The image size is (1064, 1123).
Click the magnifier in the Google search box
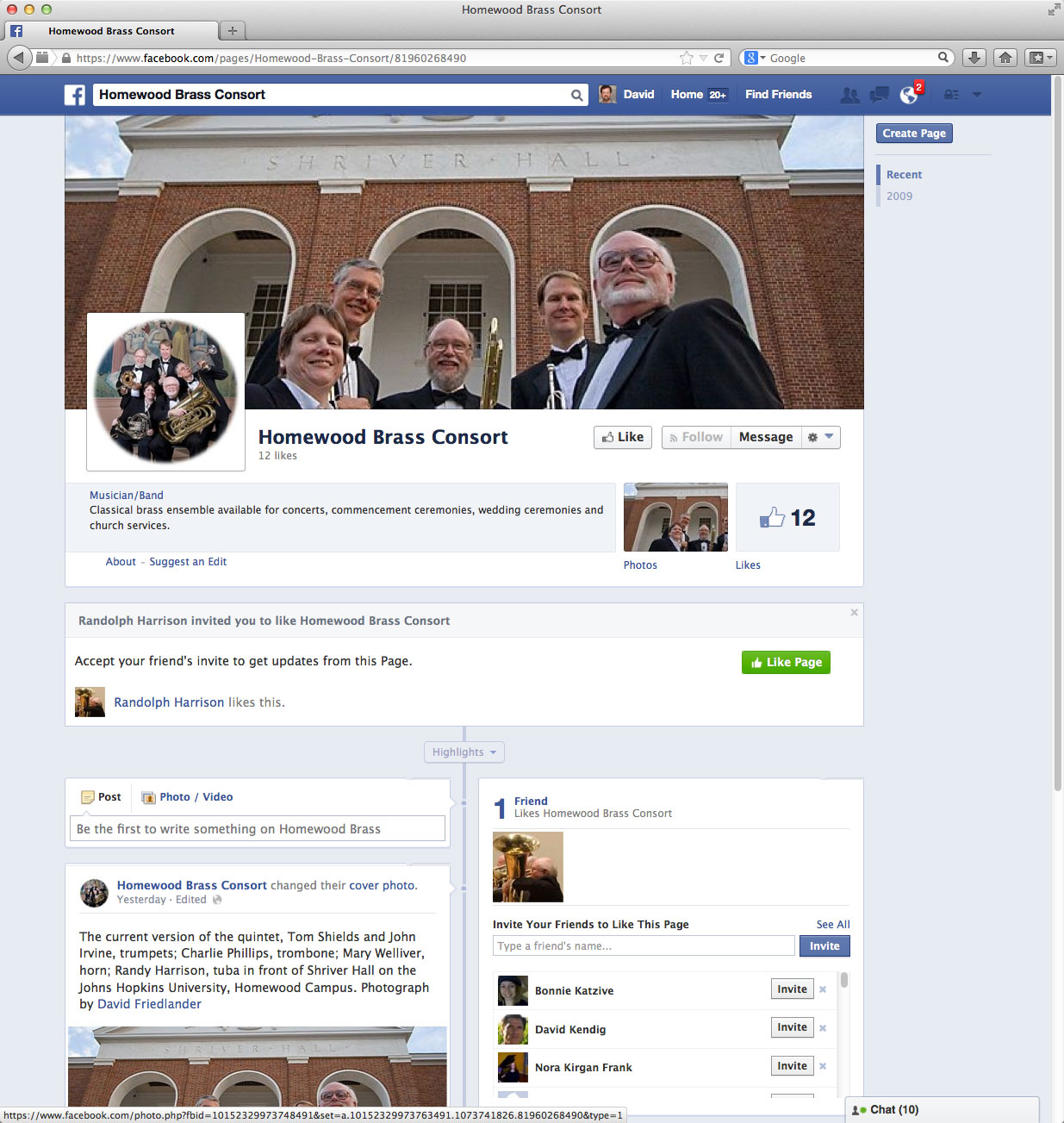(x=943, y=58)
